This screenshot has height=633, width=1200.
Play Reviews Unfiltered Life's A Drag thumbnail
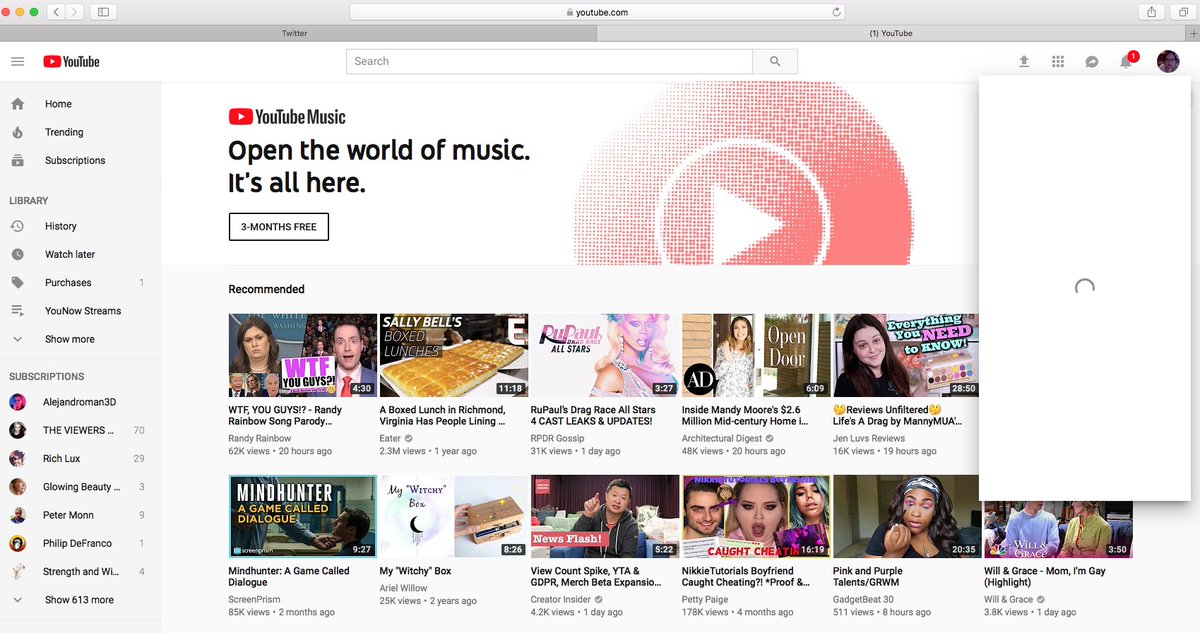point(907,356)
